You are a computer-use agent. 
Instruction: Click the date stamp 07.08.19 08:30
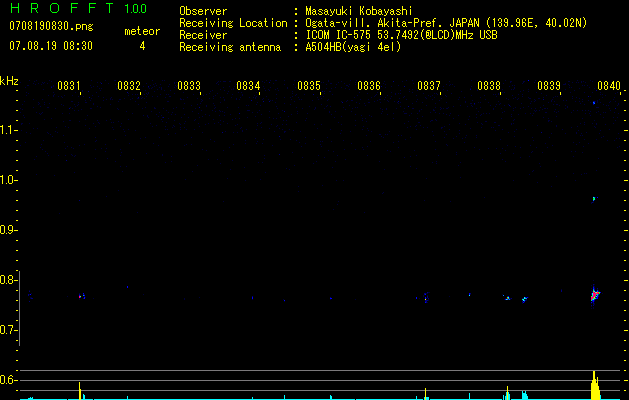[x=51, y=46]
